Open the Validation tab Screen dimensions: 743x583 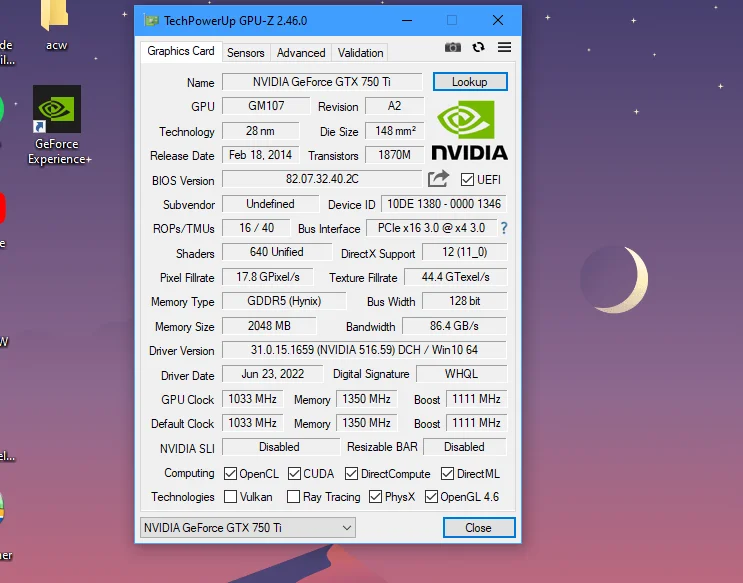pyautogui.click(x=360, y=53)
